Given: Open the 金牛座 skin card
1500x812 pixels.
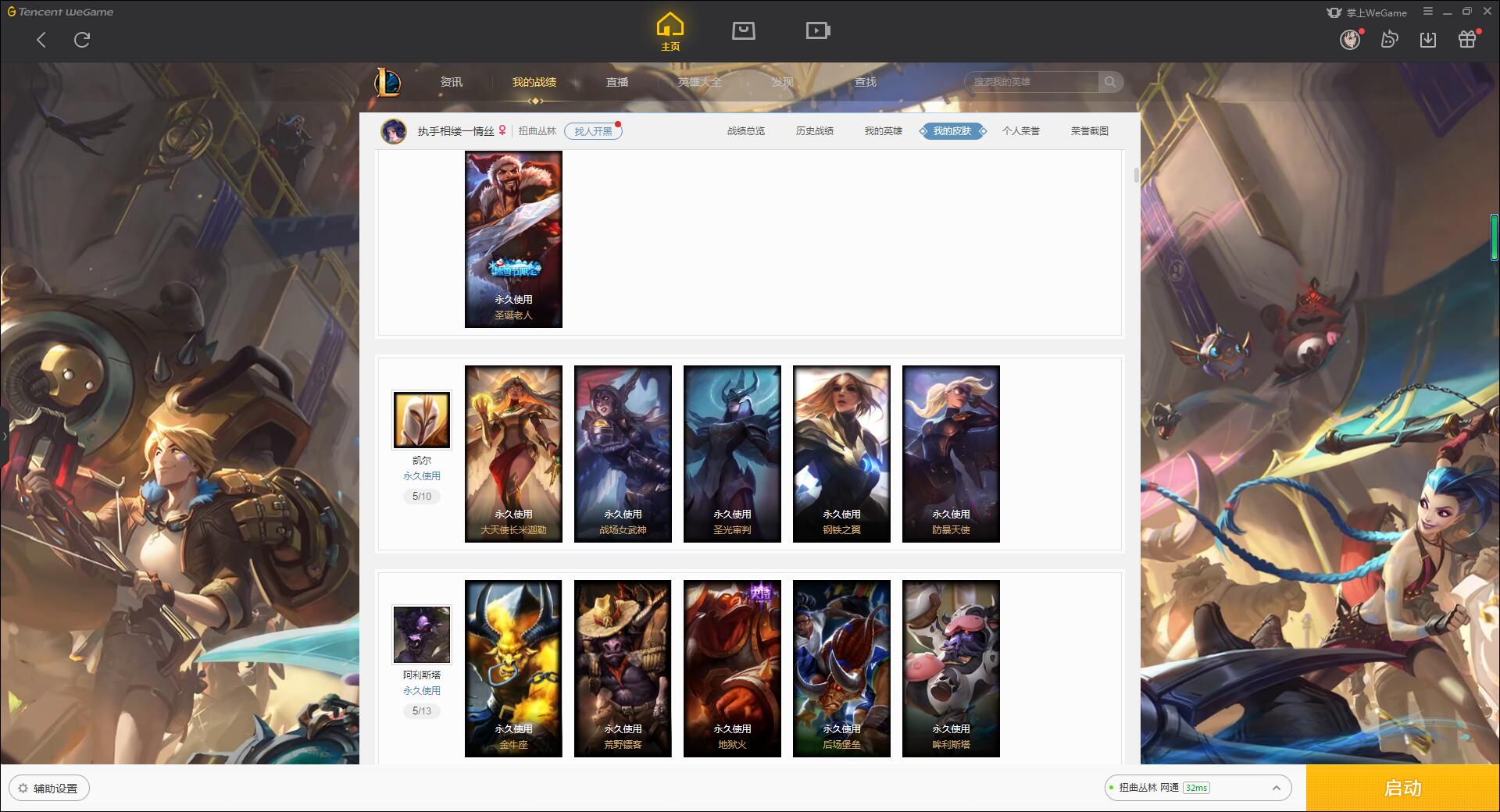Looking at the screenshot, I should click(x=513, y=668).
